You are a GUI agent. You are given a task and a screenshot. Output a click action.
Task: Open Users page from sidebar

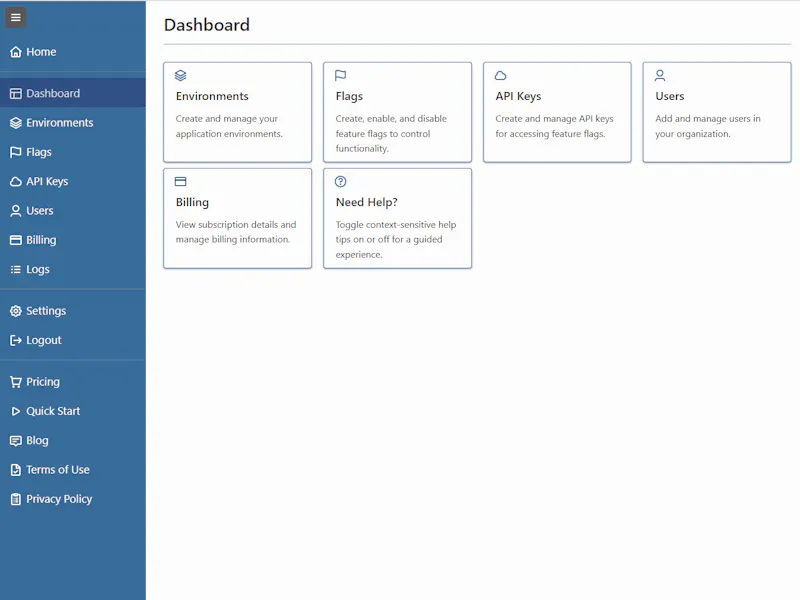pos(72,211)
